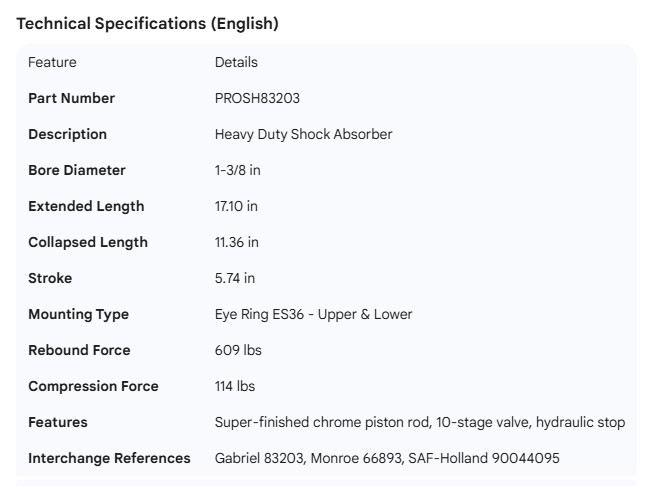The width and height of the screenshot is (650, 486).
Task: Click the Rebound Force value 609 lbs
Action: coord(238,350)
